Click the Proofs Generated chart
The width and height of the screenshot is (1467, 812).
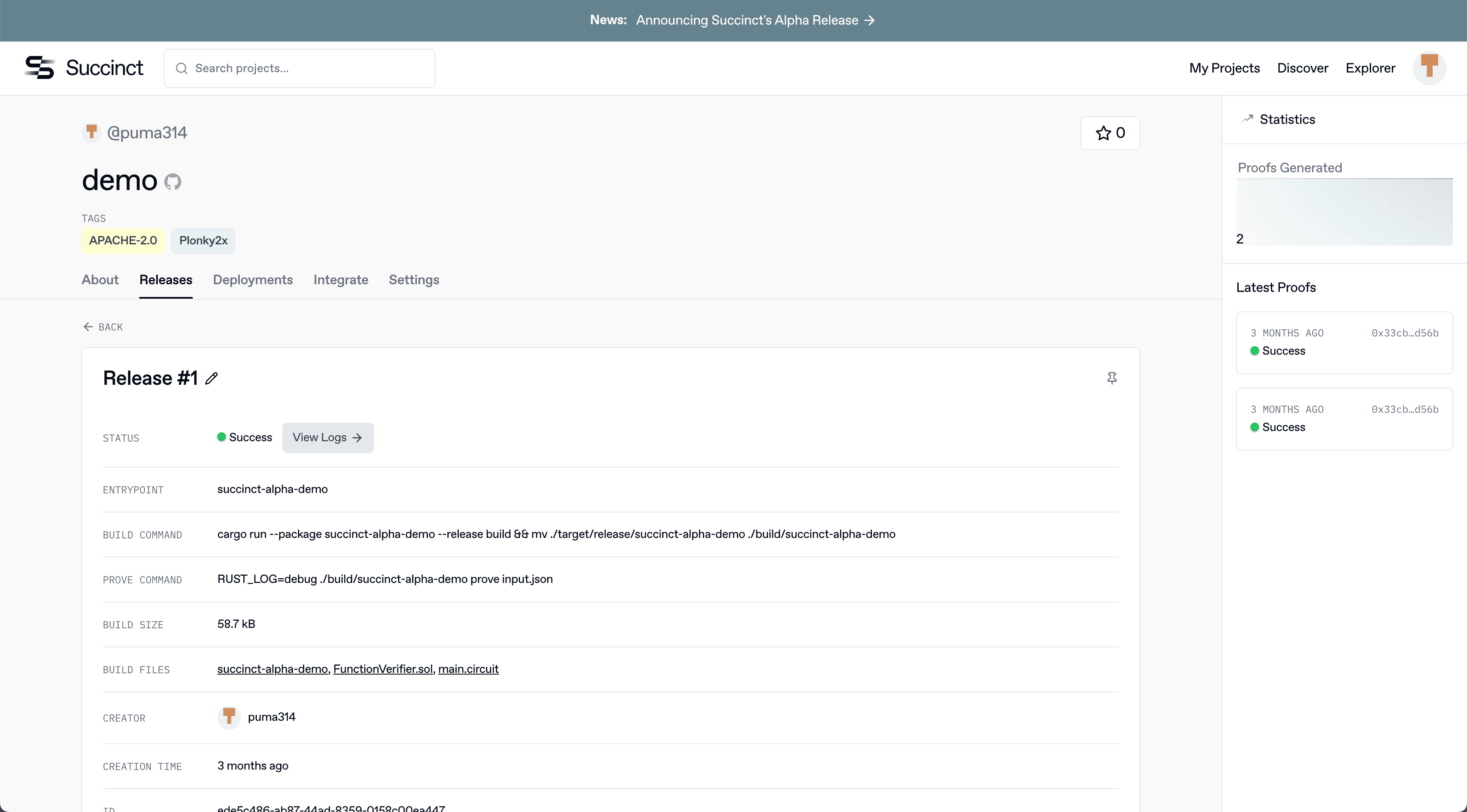[x=1344, y=212]
